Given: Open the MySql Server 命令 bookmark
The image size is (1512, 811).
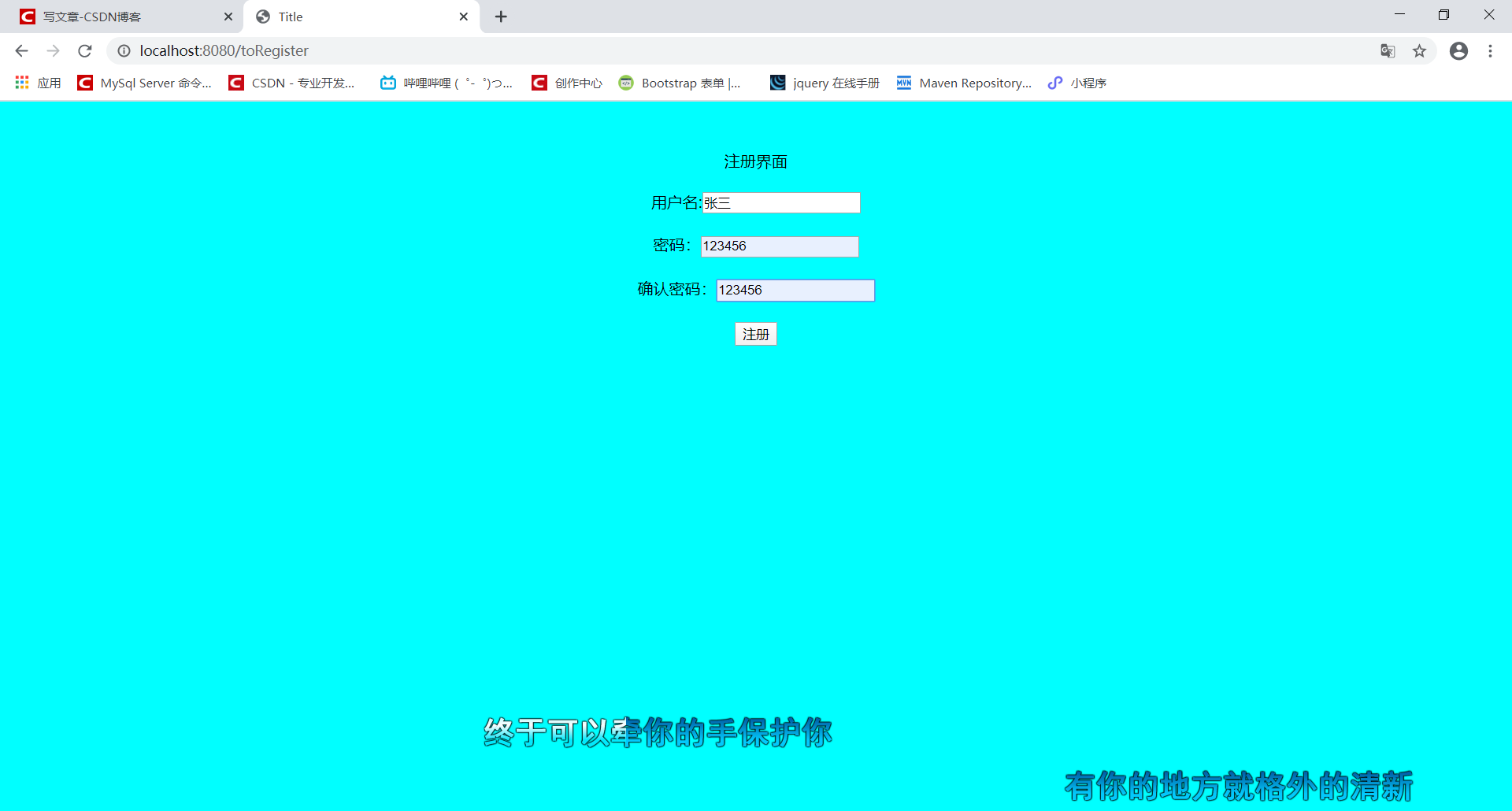Looking at the screenshot, I should pos(145,83).
